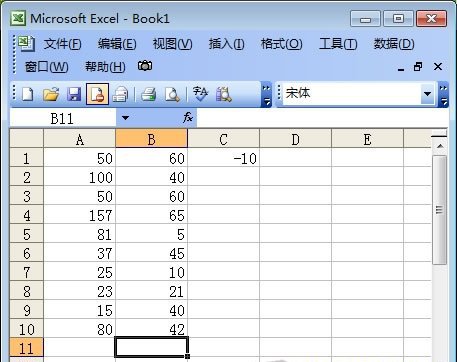This screenshot has height=362, width=457.
Task: Expand Formatting toolbar options arrow
Action: pyautogui.click(x=443, y=94)
